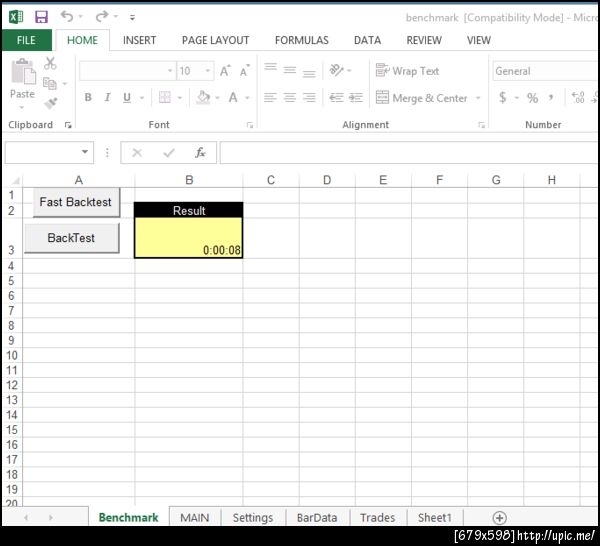Open Customize Quick Access Toolbar menu
The height and width of the screenshot is (546, 600).
[132, 17]
